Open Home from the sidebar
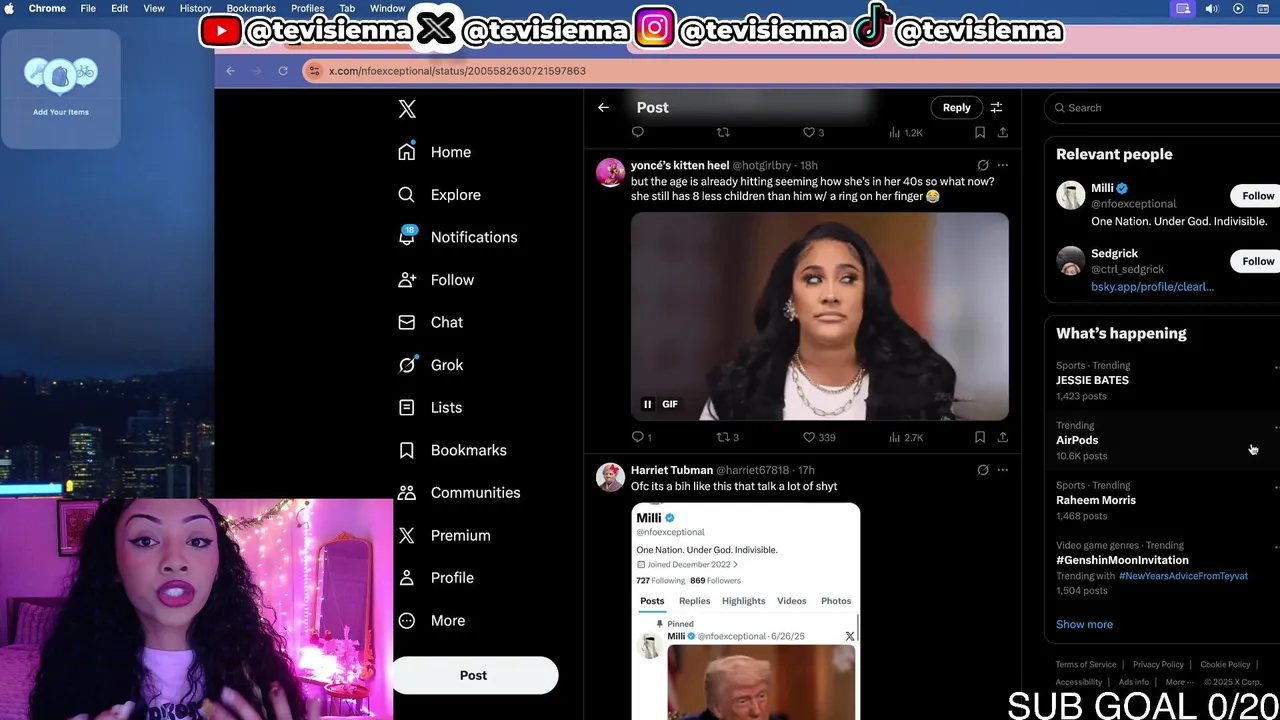The image size is (1280, 720). [434, 152]
